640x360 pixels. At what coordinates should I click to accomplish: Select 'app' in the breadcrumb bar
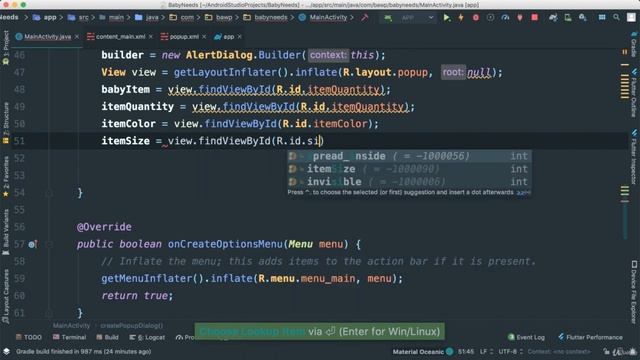45,18
